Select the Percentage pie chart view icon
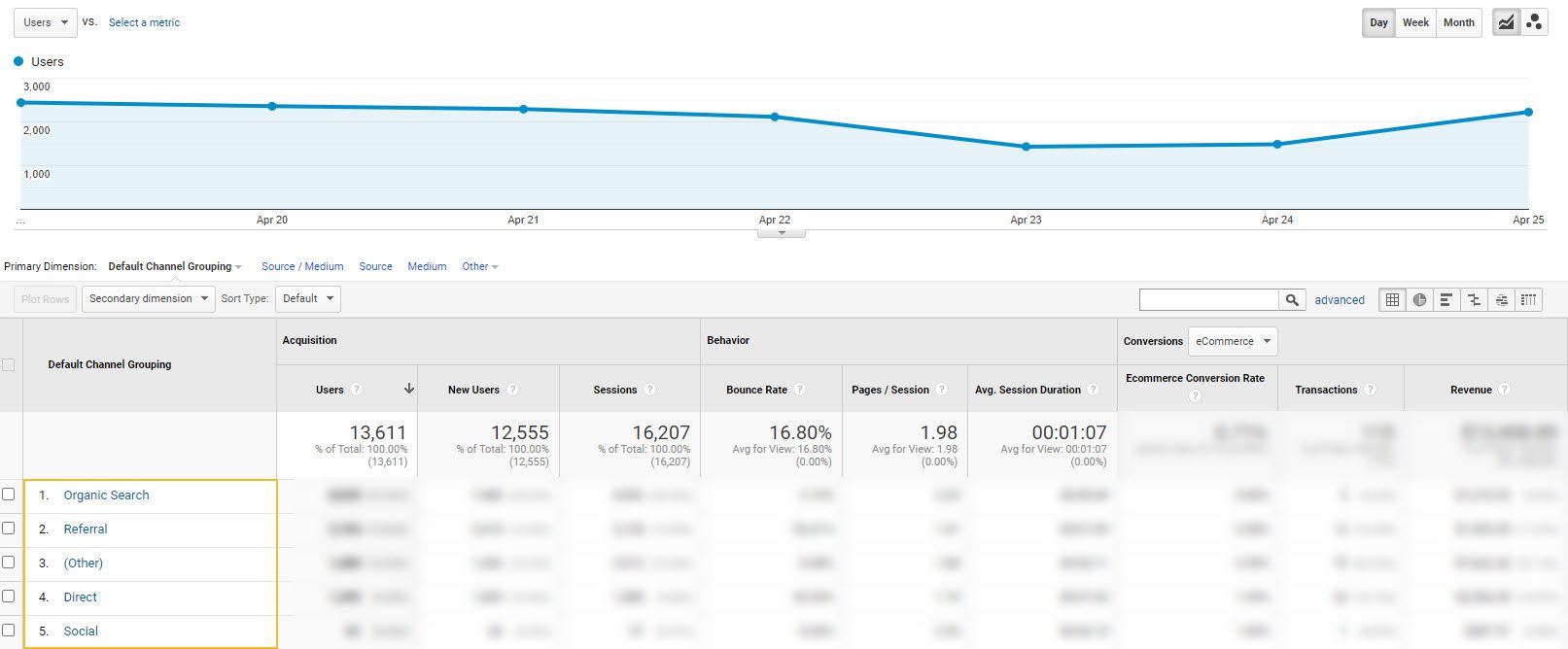This screenshot has height=649, width=1568. [1419, 299]
